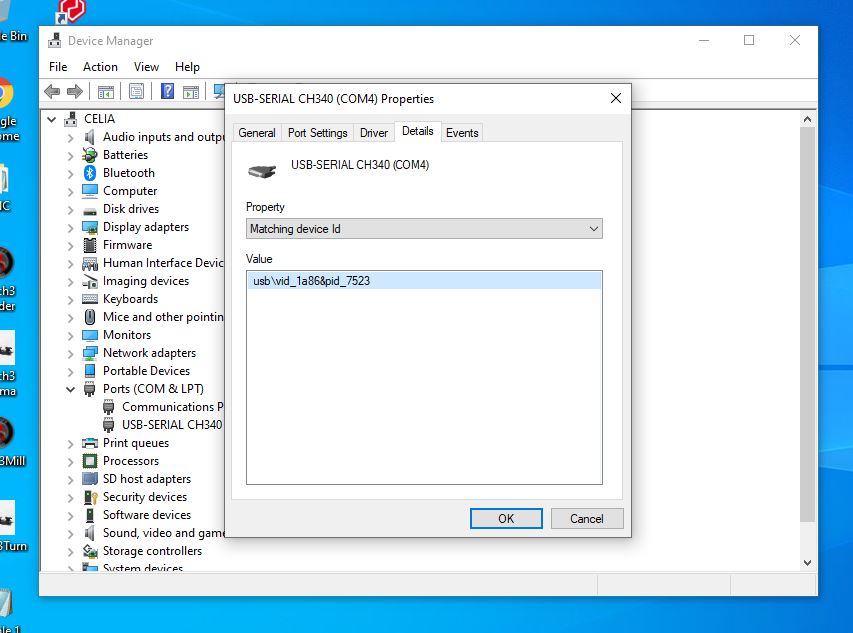Click the action pane toolbar icon
The image size is (853, 633).
pos(191,91)
